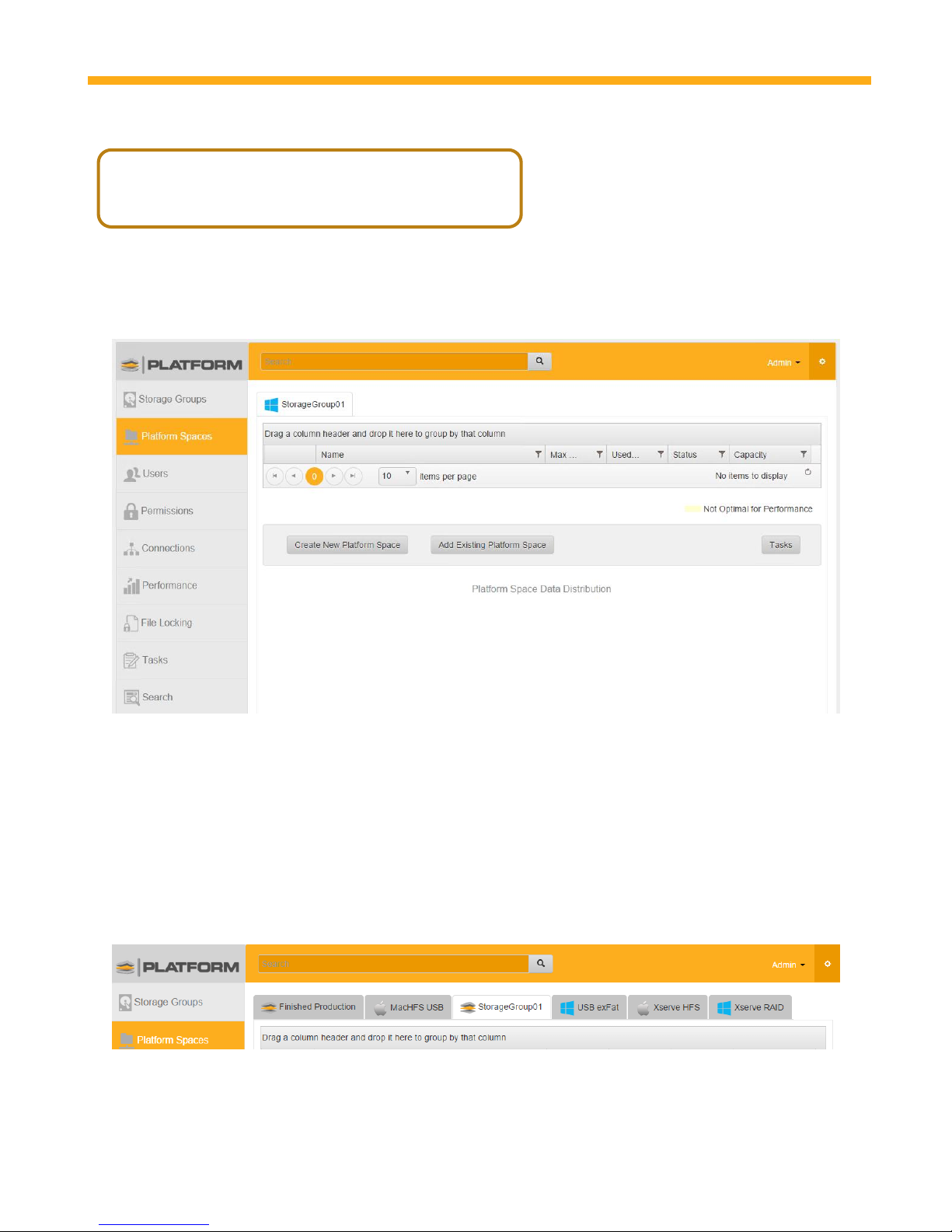Expand the Admin menu in lower screenshot

coord(788,965)
